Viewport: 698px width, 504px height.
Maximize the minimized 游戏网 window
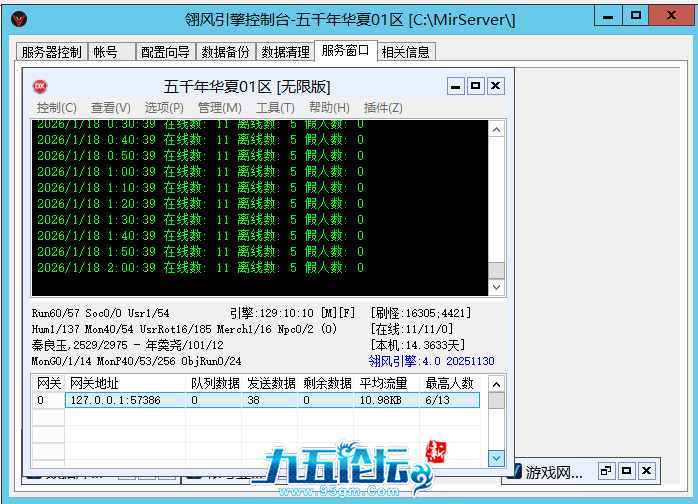tap(626, 470)
